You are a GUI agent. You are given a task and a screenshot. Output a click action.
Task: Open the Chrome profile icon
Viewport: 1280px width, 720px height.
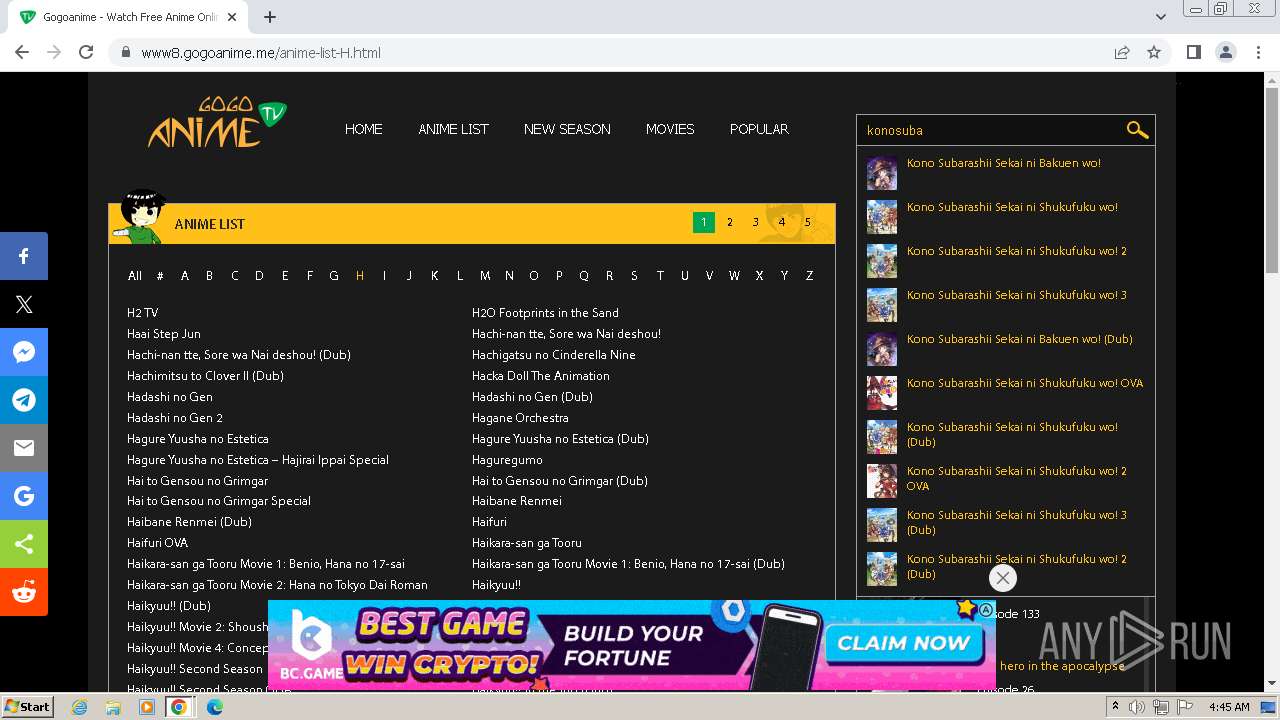[x=1225, y=52]
